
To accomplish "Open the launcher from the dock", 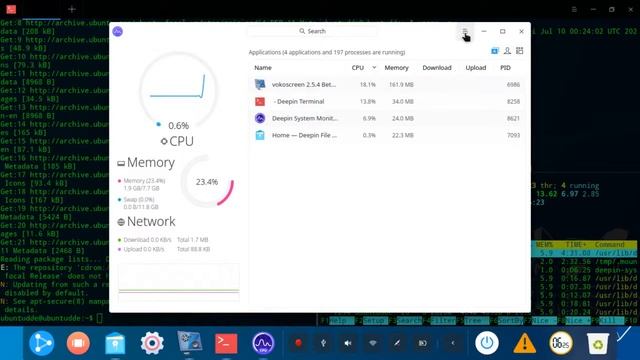I will click(42, 343).
